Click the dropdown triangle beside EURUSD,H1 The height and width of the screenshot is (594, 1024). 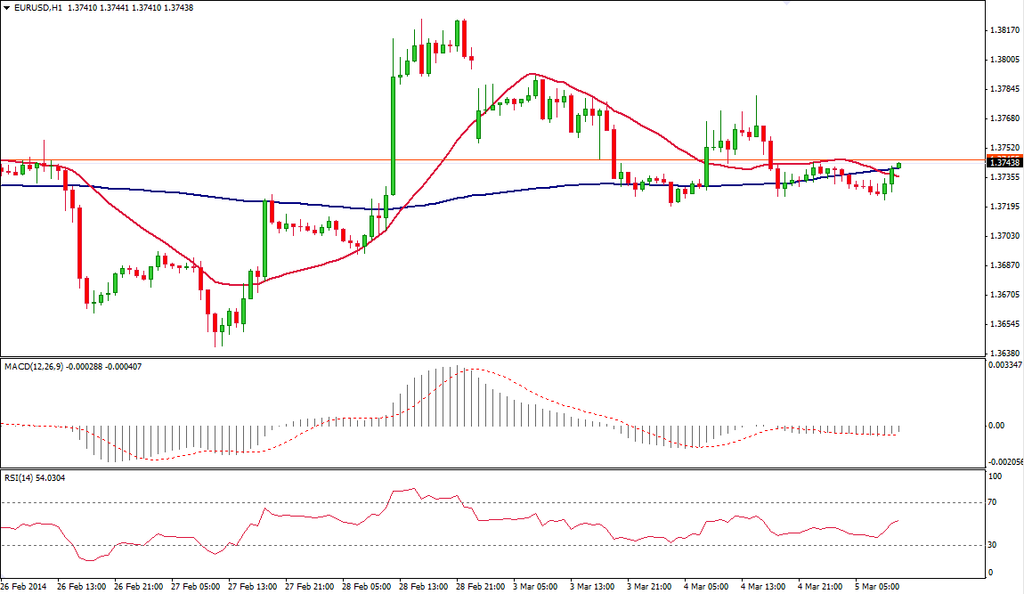point(7,7)
